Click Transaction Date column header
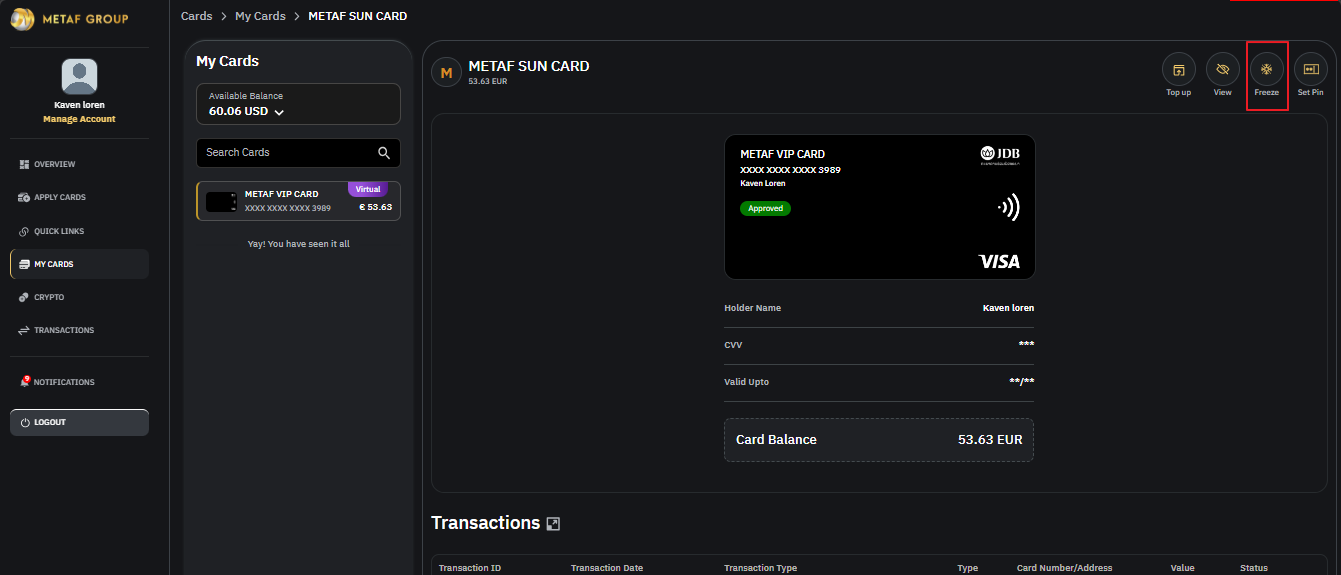This screenshot has height=575, width=1341. [607, 568]
